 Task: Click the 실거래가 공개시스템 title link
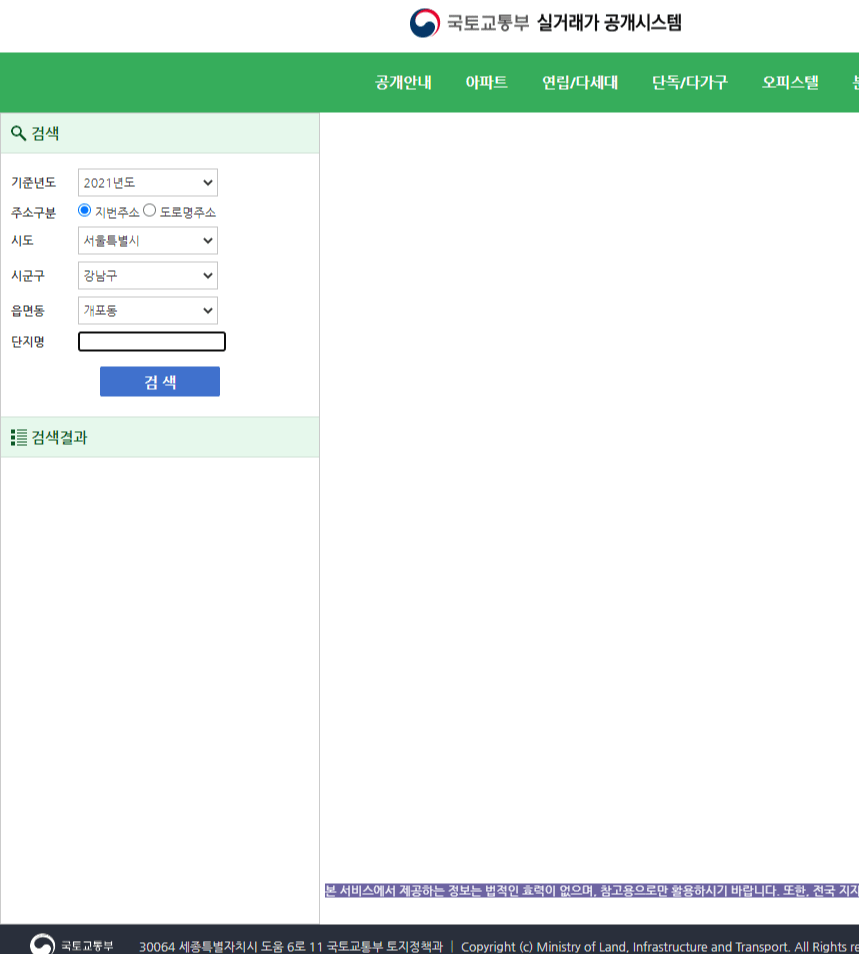pos(609,23)
